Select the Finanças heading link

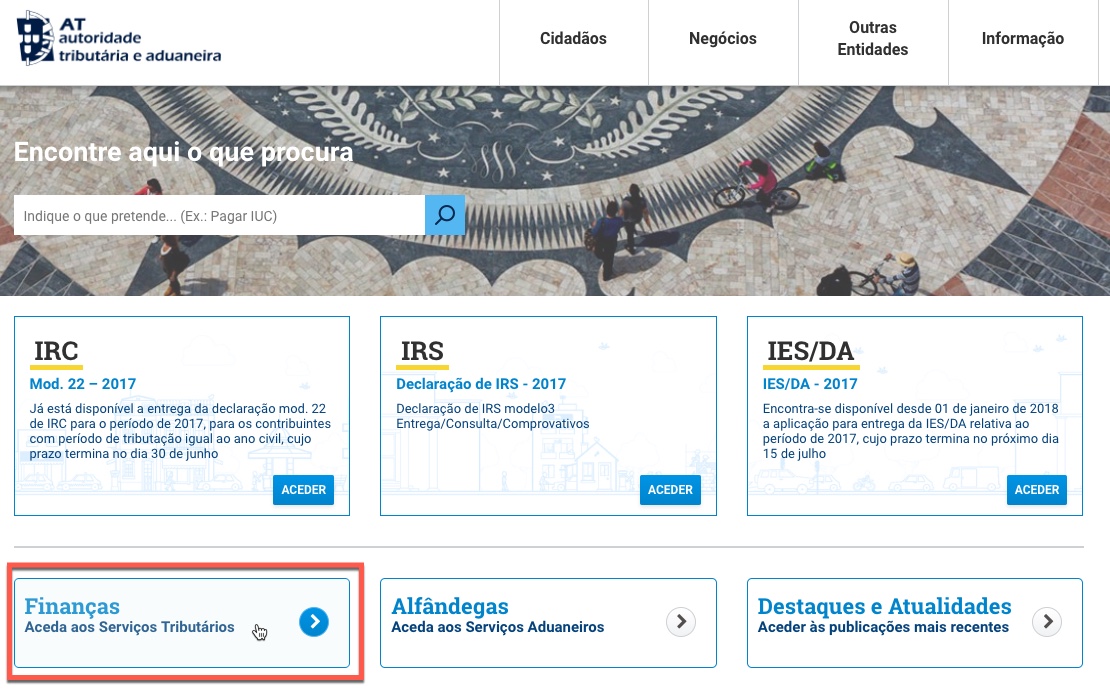(x=72, y=606)
